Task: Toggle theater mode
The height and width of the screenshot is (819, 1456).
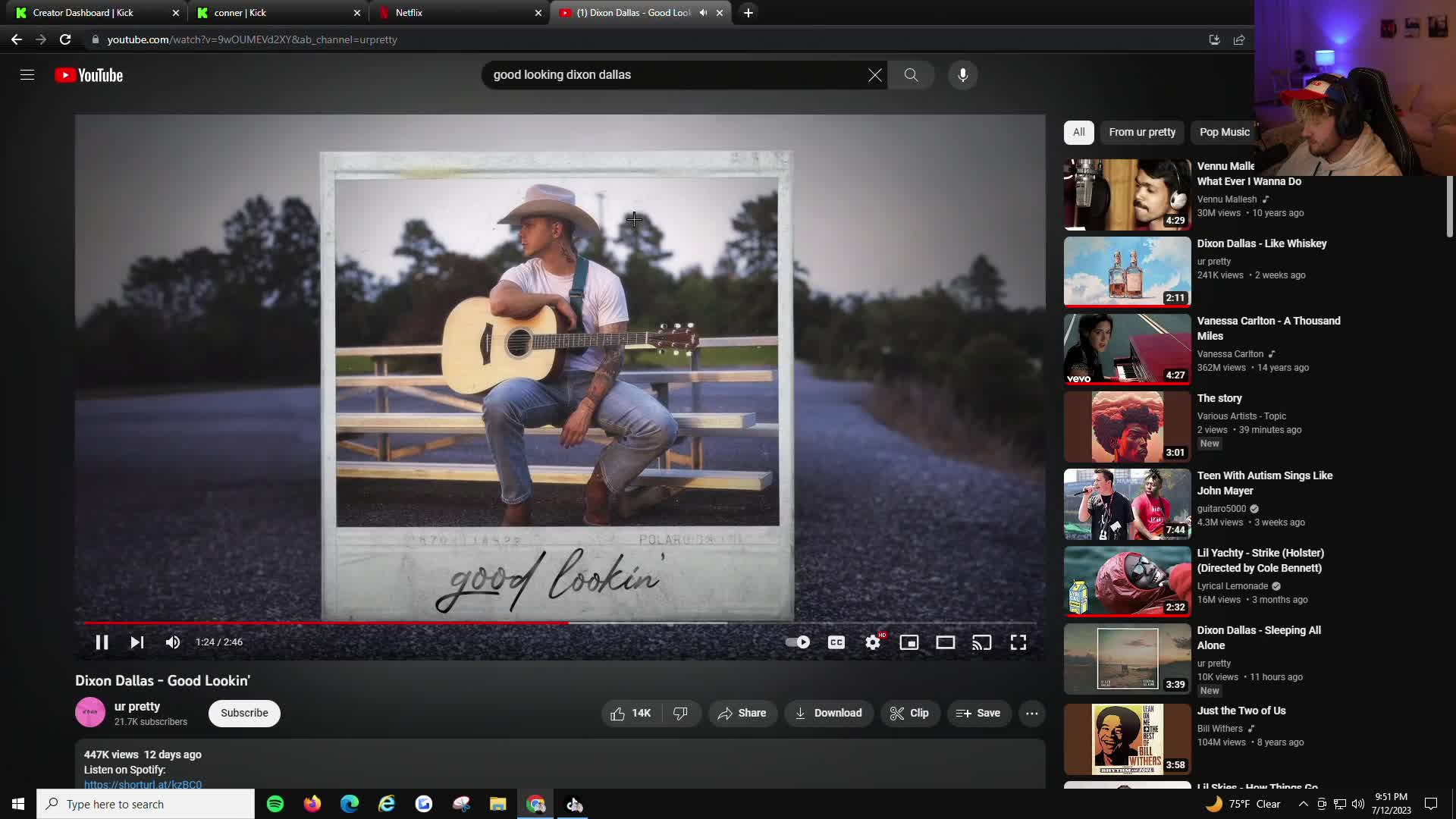Action: (946, 642)
